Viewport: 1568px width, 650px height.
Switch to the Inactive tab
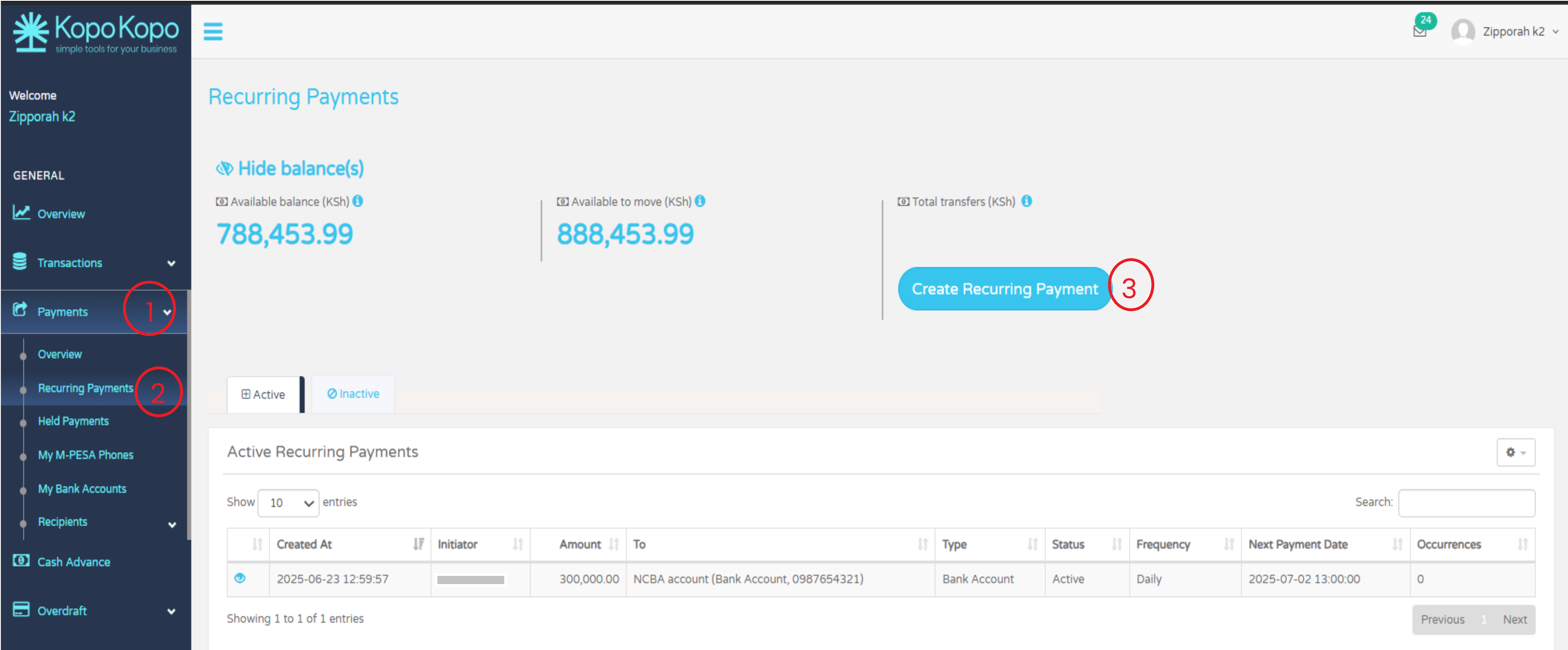click(x=353, y=393)
